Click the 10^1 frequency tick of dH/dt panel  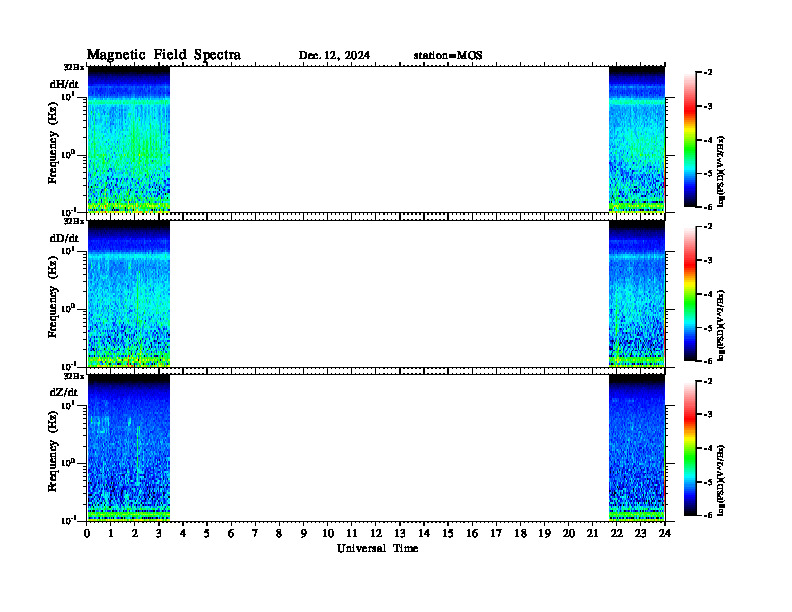[x=68, y=96]
